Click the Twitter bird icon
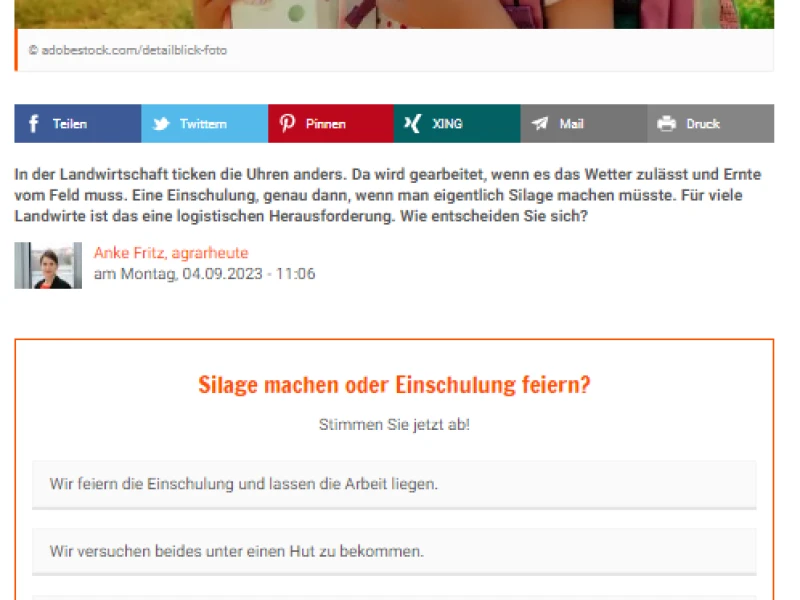 161,124
